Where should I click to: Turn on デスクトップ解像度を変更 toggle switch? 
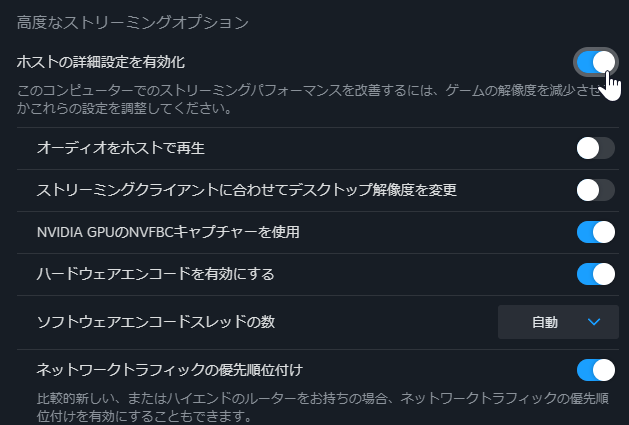(x=596, y=190)
